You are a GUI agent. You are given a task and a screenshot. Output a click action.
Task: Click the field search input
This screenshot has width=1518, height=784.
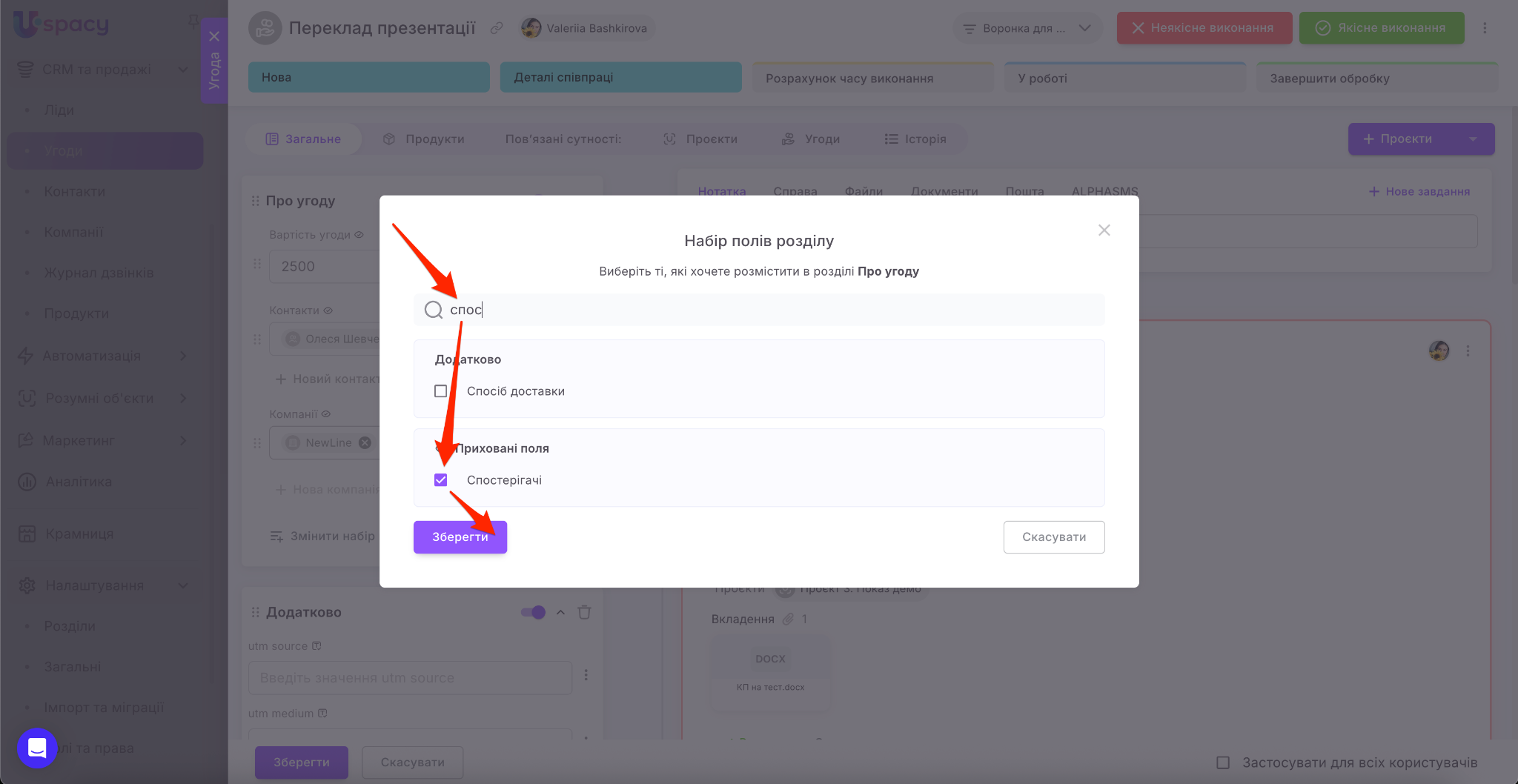771,310
